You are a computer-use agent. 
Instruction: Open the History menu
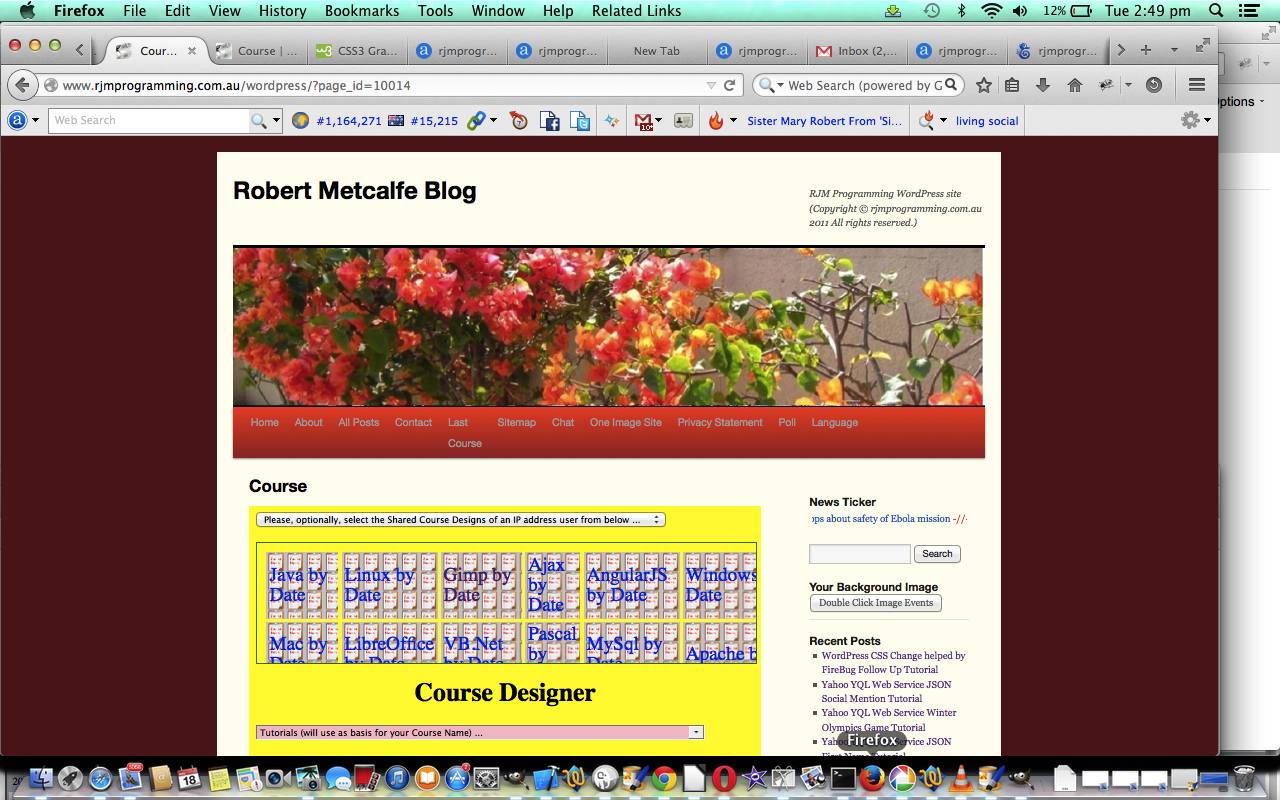pyautogui.click(x=282, y=11)
